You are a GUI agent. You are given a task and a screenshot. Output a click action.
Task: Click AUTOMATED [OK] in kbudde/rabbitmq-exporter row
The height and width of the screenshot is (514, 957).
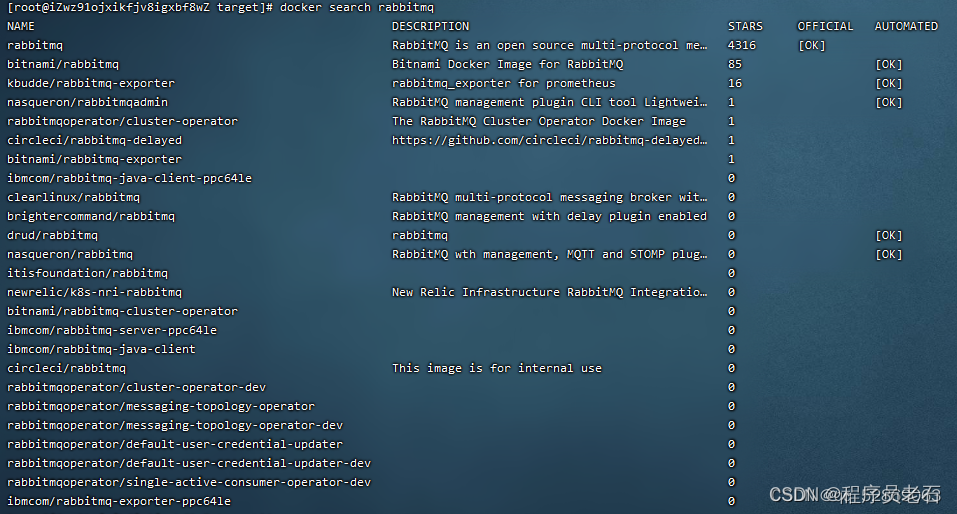click(x=889, y=83)
